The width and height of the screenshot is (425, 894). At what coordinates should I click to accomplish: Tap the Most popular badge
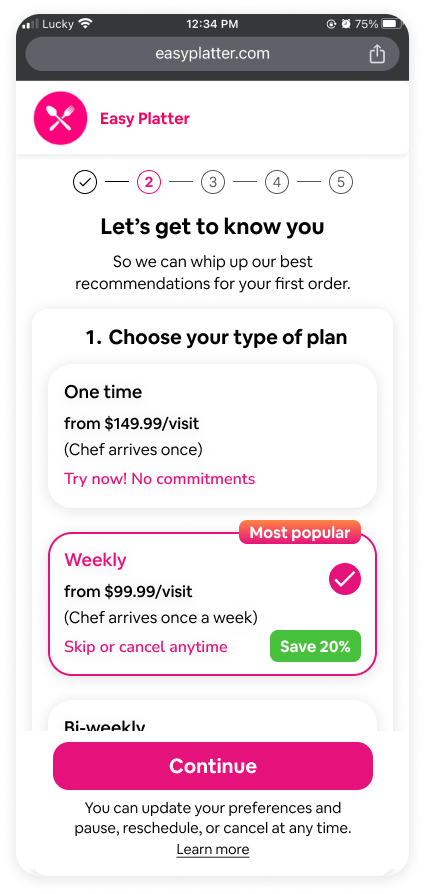(x=300, y=533)
